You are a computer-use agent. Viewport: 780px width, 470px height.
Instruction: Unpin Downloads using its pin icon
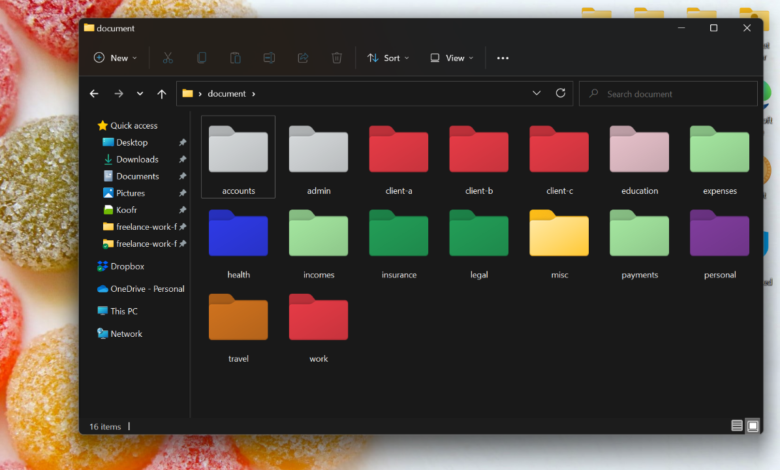[183, 160]
